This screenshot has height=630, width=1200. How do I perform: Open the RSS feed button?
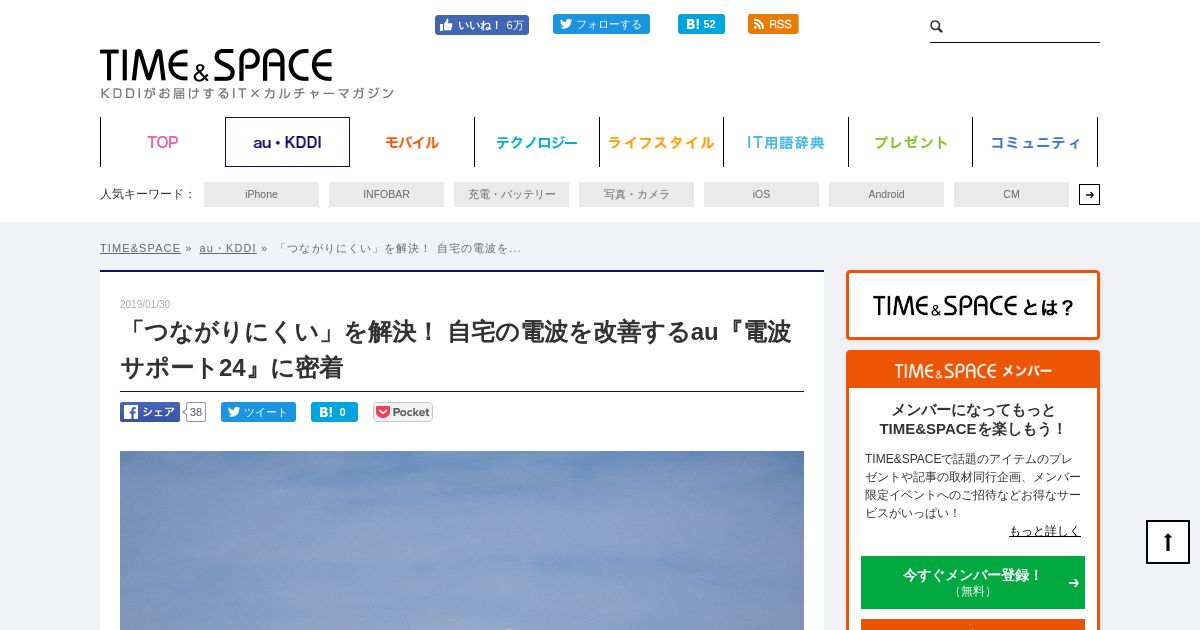click(x=773, y=24)
